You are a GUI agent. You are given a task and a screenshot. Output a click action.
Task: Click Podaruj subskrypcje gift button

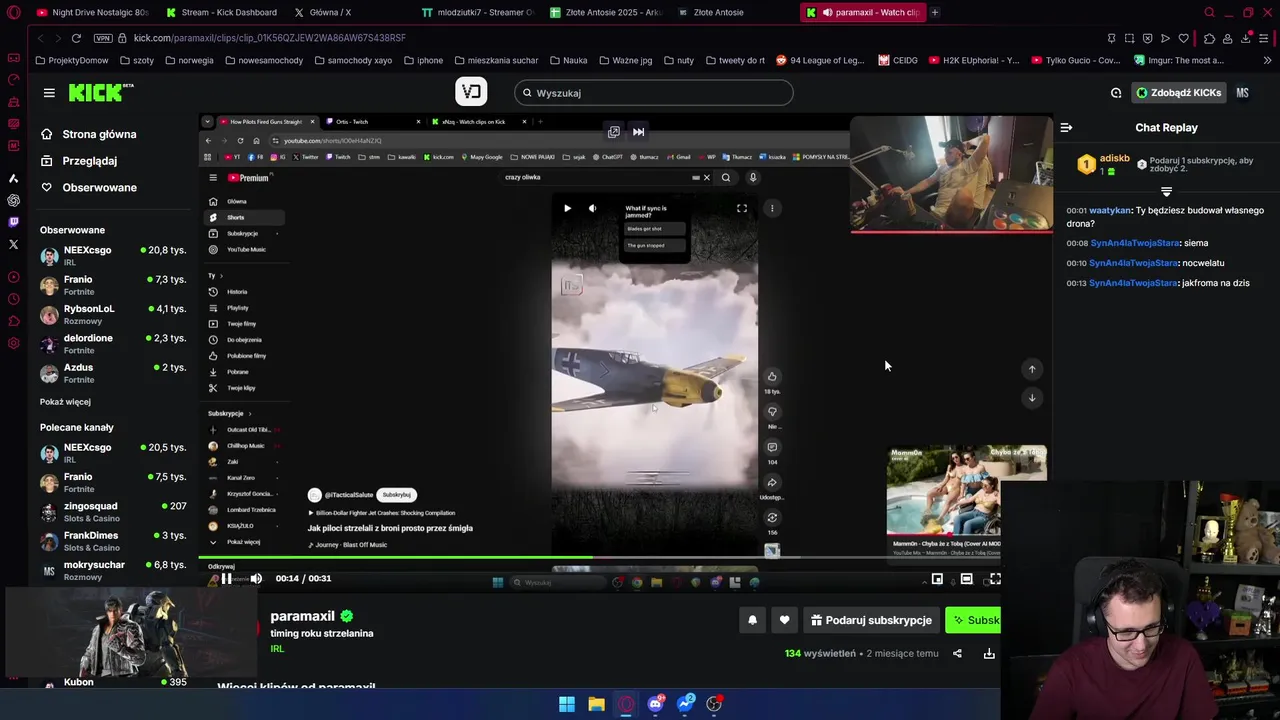point(871,620)
